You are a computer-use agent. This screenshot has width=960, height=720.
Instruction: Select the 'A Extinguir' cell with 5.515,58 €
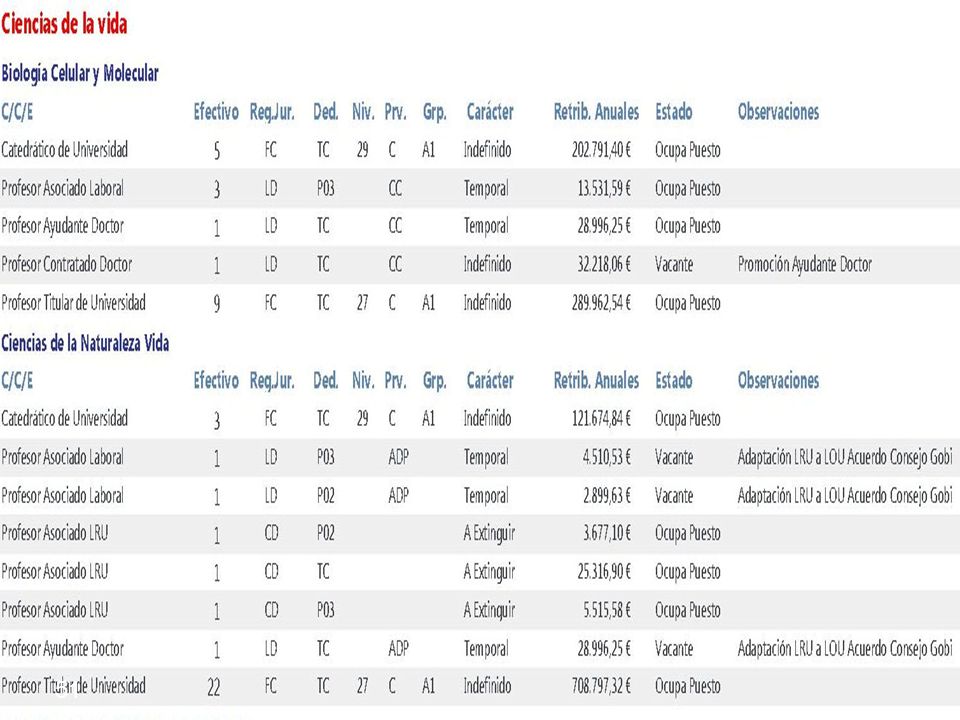489,610
